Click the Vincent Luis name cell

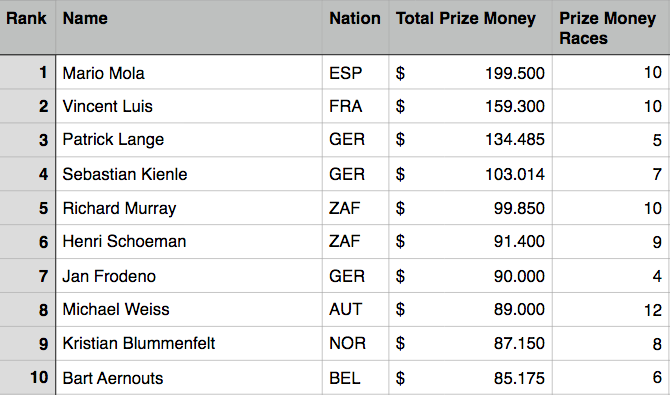[x=189, y=106]
